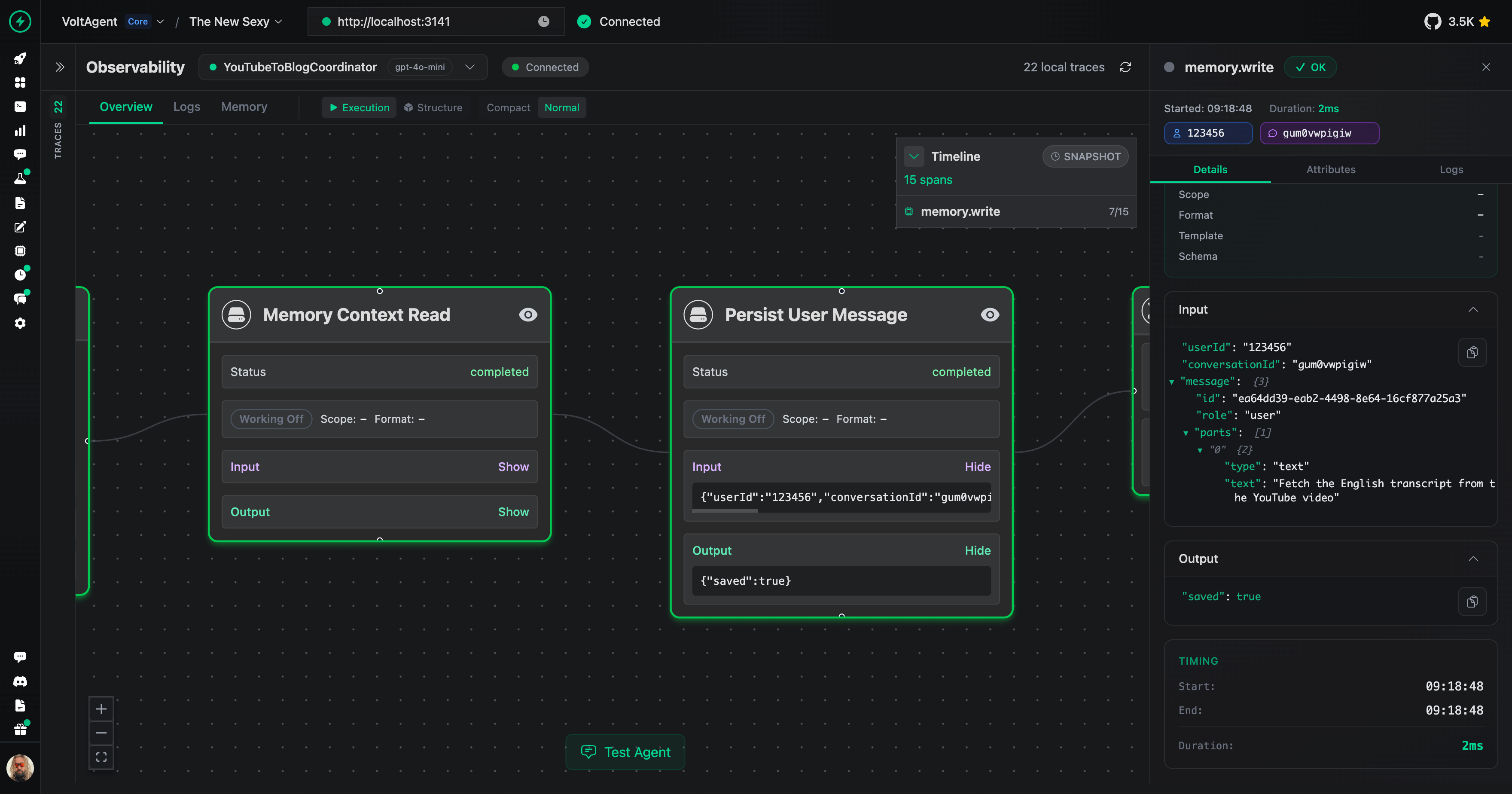Collapse the Timeline panel chevron

click(x=914, y=156)
